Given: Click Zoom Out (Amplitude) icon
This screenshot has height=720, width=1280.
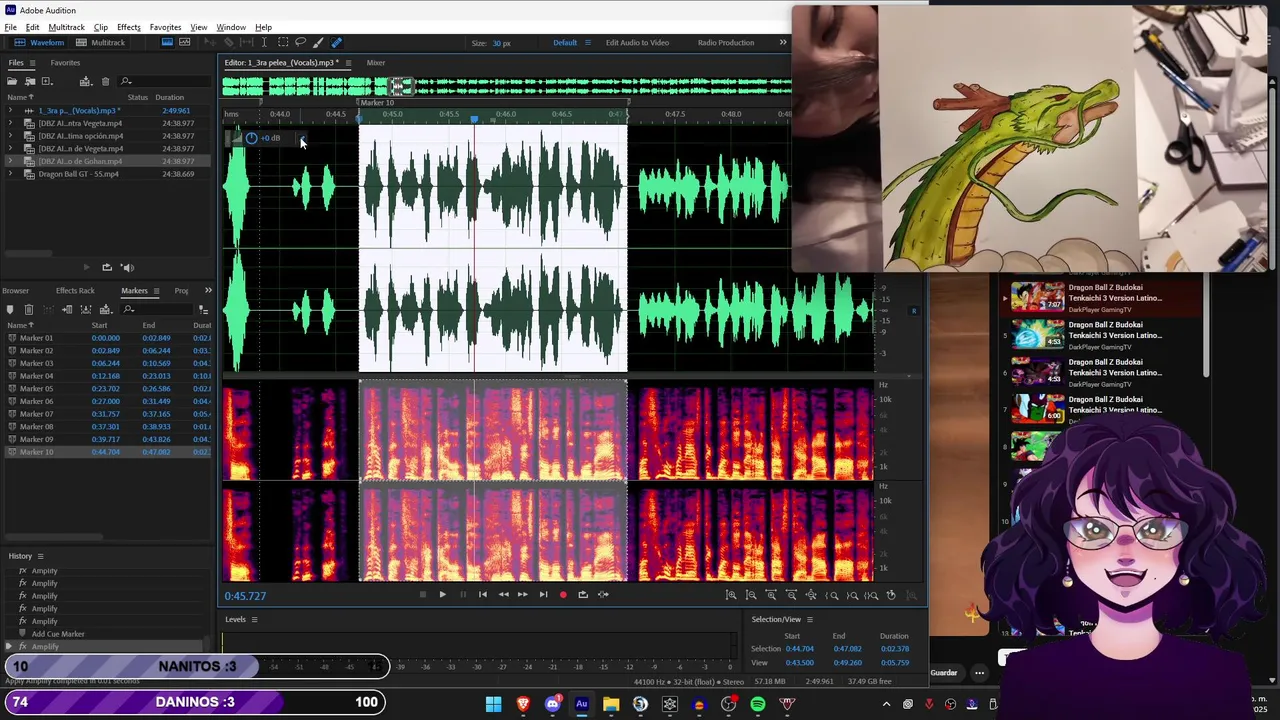Looking at the screenshot, I should coord(751,595).
